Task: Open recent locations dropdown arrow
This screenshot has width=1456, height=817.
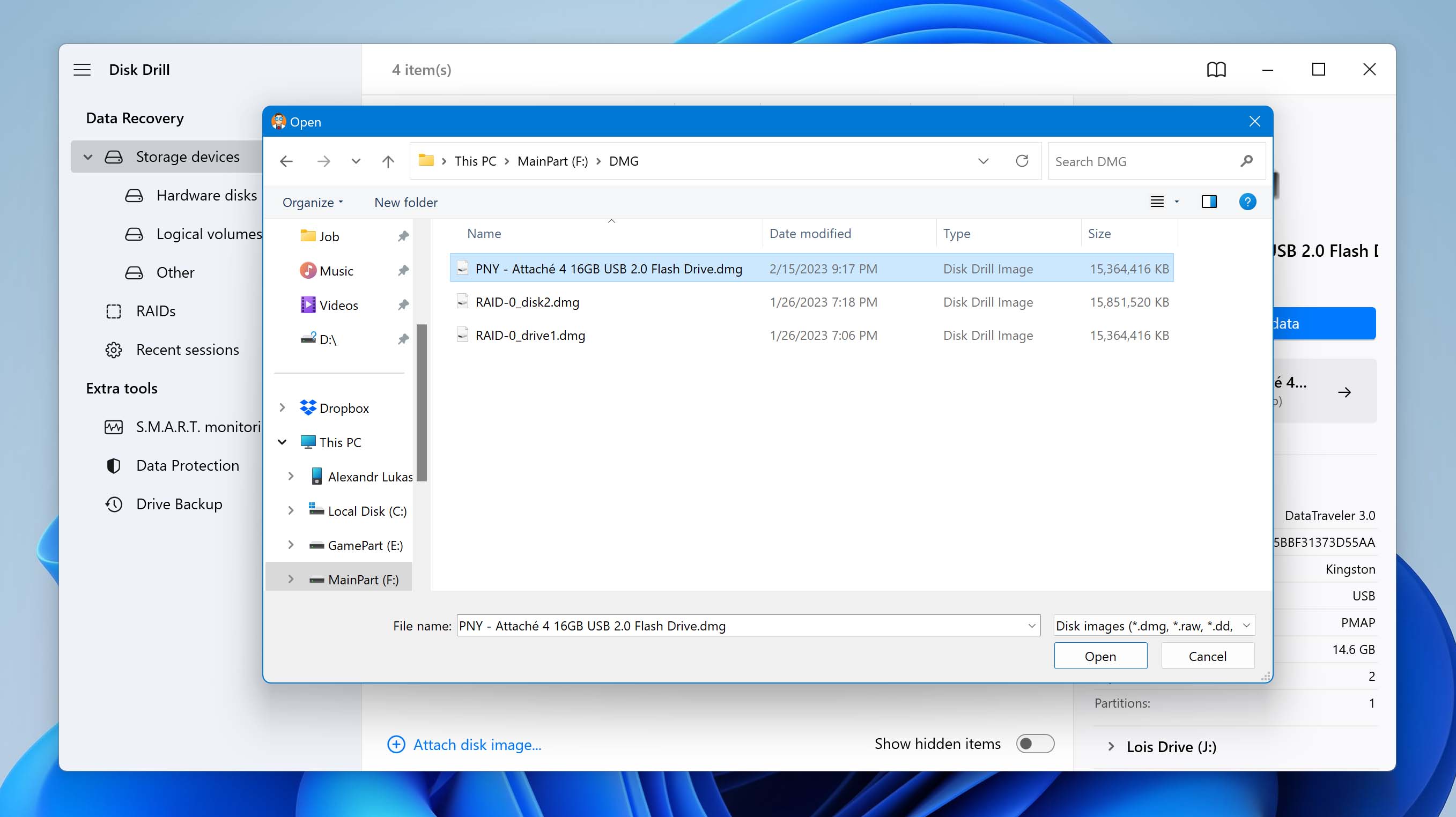Action: 356,161
